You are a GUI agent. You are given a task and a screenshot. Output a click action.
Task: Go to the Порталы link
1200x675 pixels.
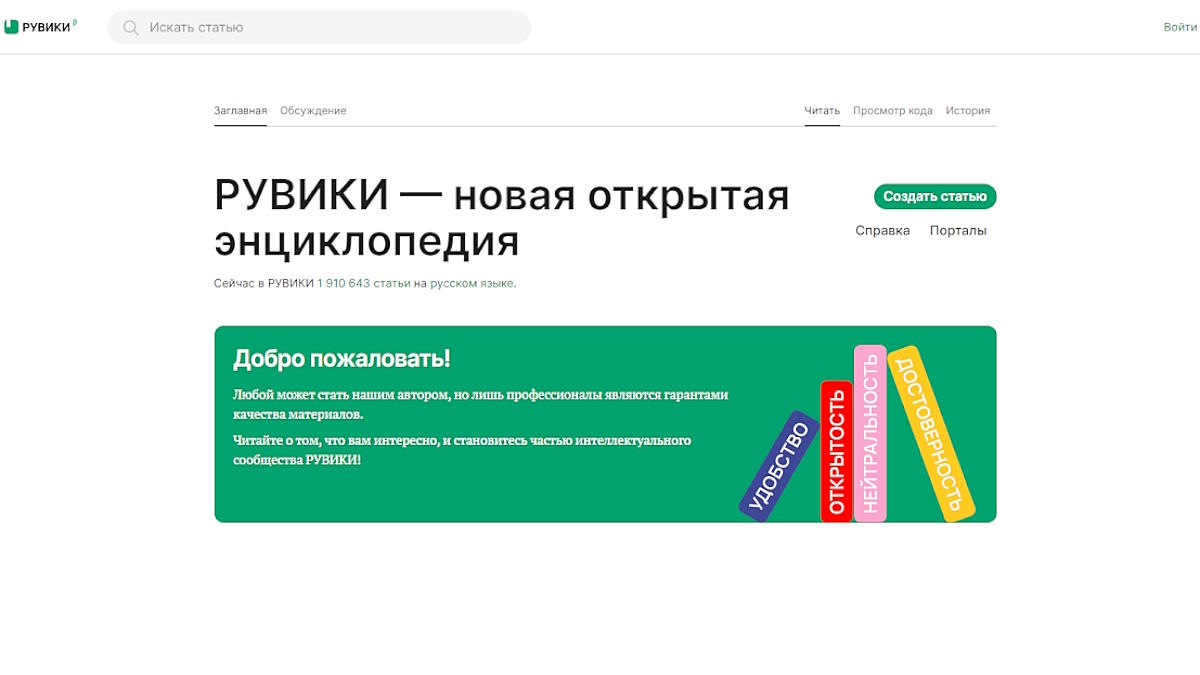pyautogui.click(x=958, y=231)
